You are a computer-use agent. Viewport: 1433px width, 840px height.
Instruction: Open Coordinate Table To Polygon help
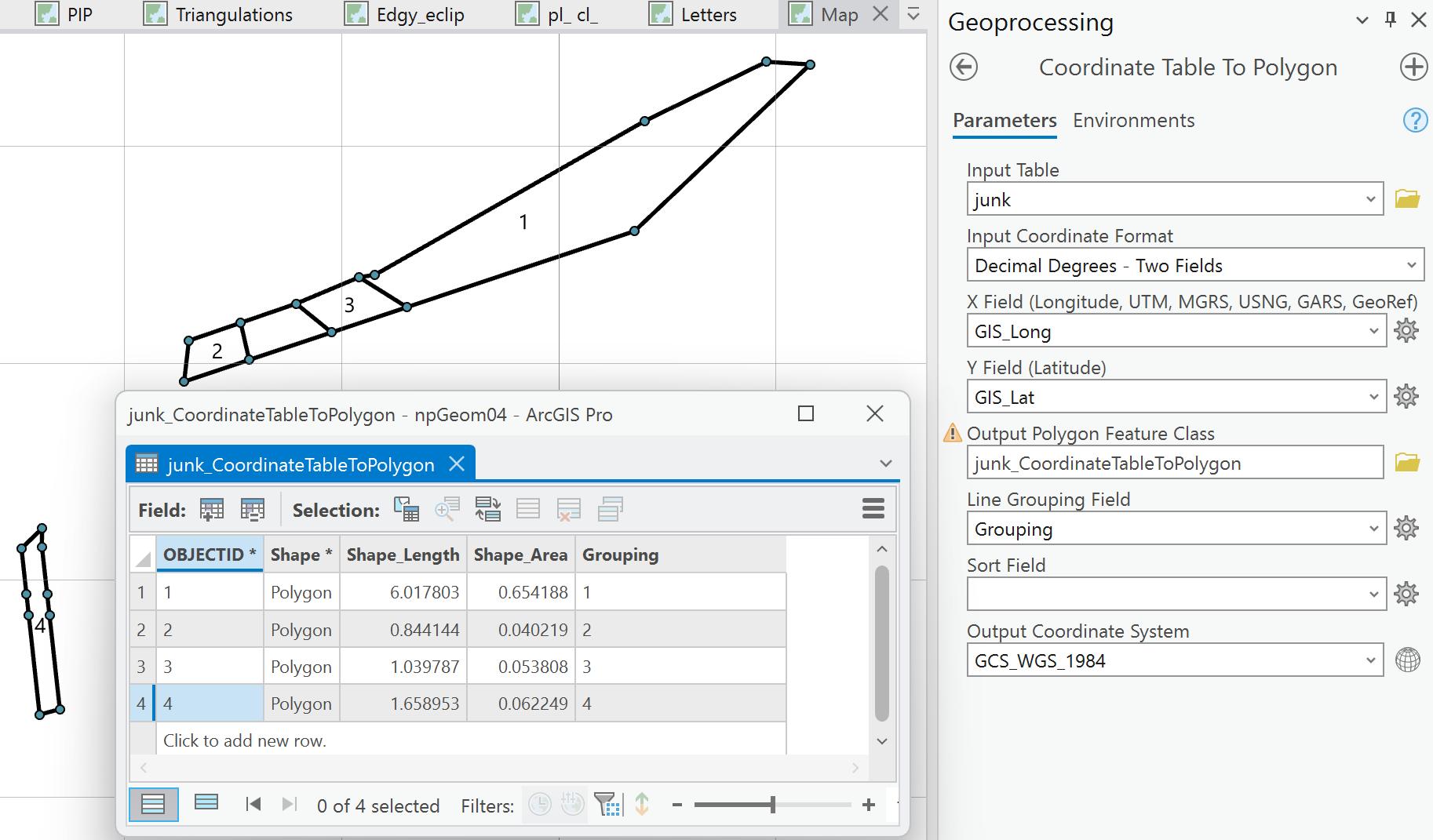click(1415, 120)
